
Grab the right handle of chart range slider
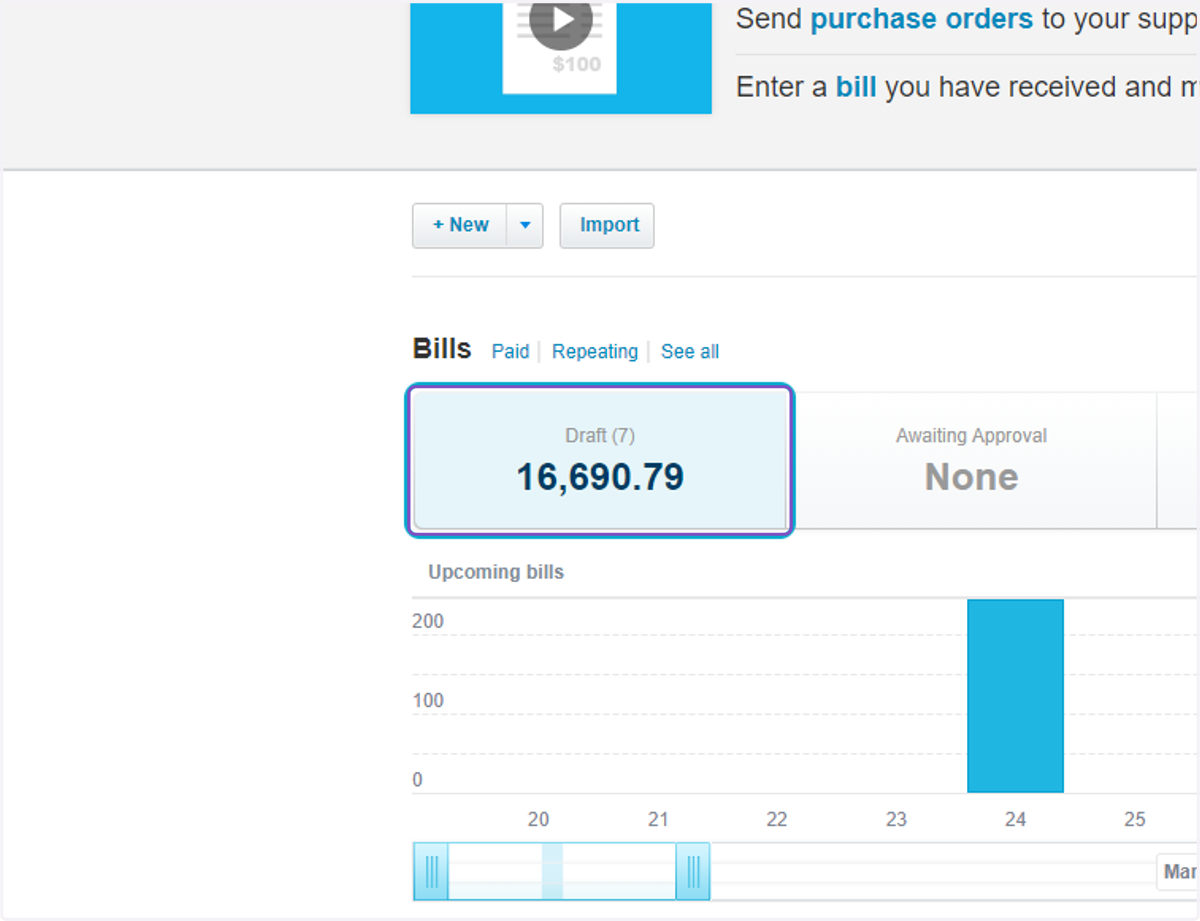(693, 871)
